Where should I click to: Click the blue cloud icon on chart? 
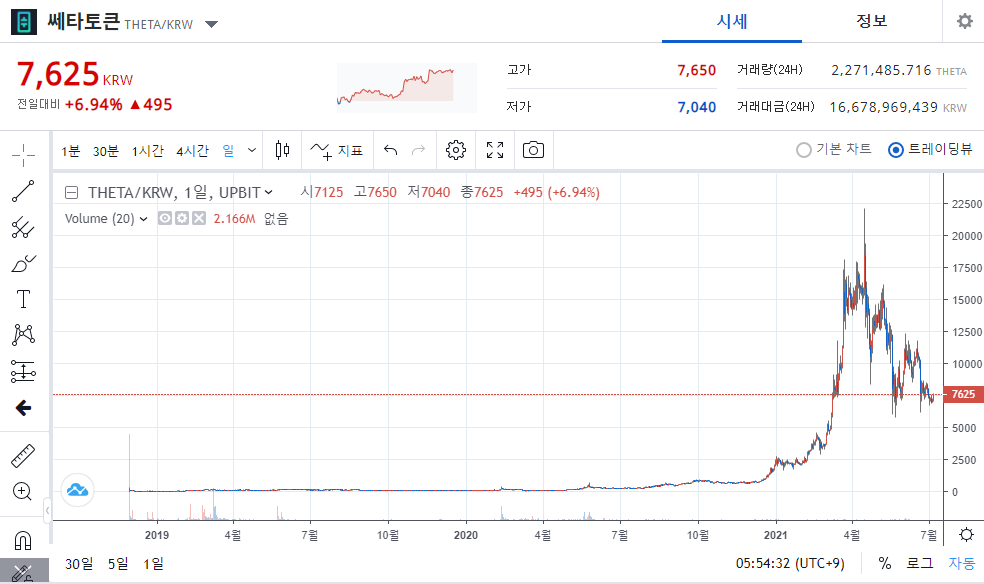point(77,490)
